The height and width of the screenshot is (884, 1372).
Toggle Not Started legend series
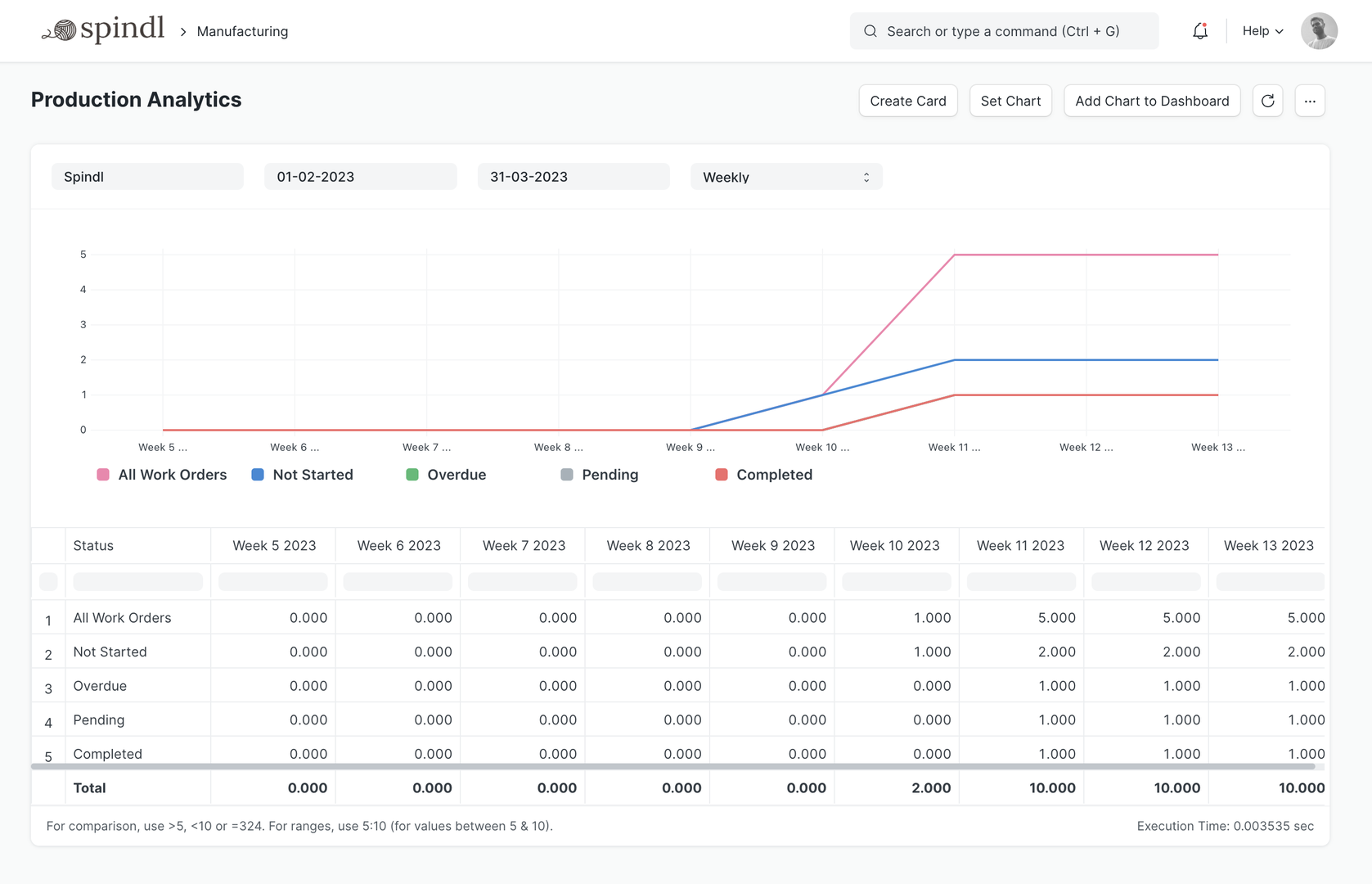(x=303, y=475)
